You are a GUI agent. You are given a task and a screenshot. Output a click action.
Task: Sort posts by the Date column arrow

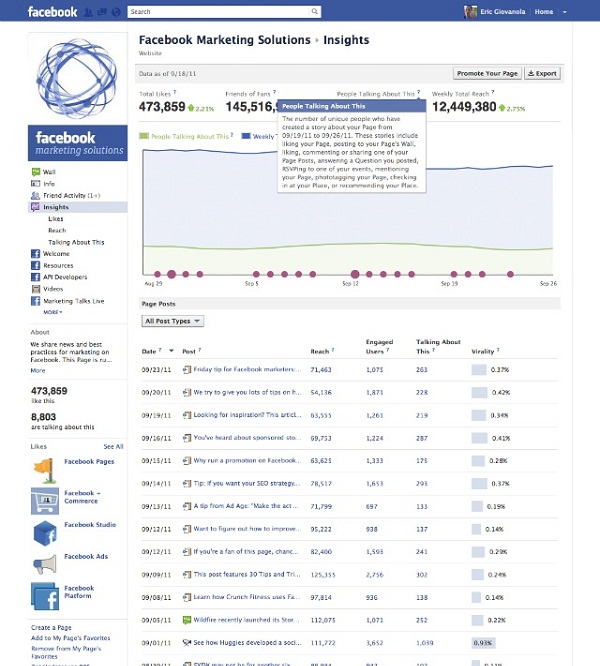pos(171,351)
